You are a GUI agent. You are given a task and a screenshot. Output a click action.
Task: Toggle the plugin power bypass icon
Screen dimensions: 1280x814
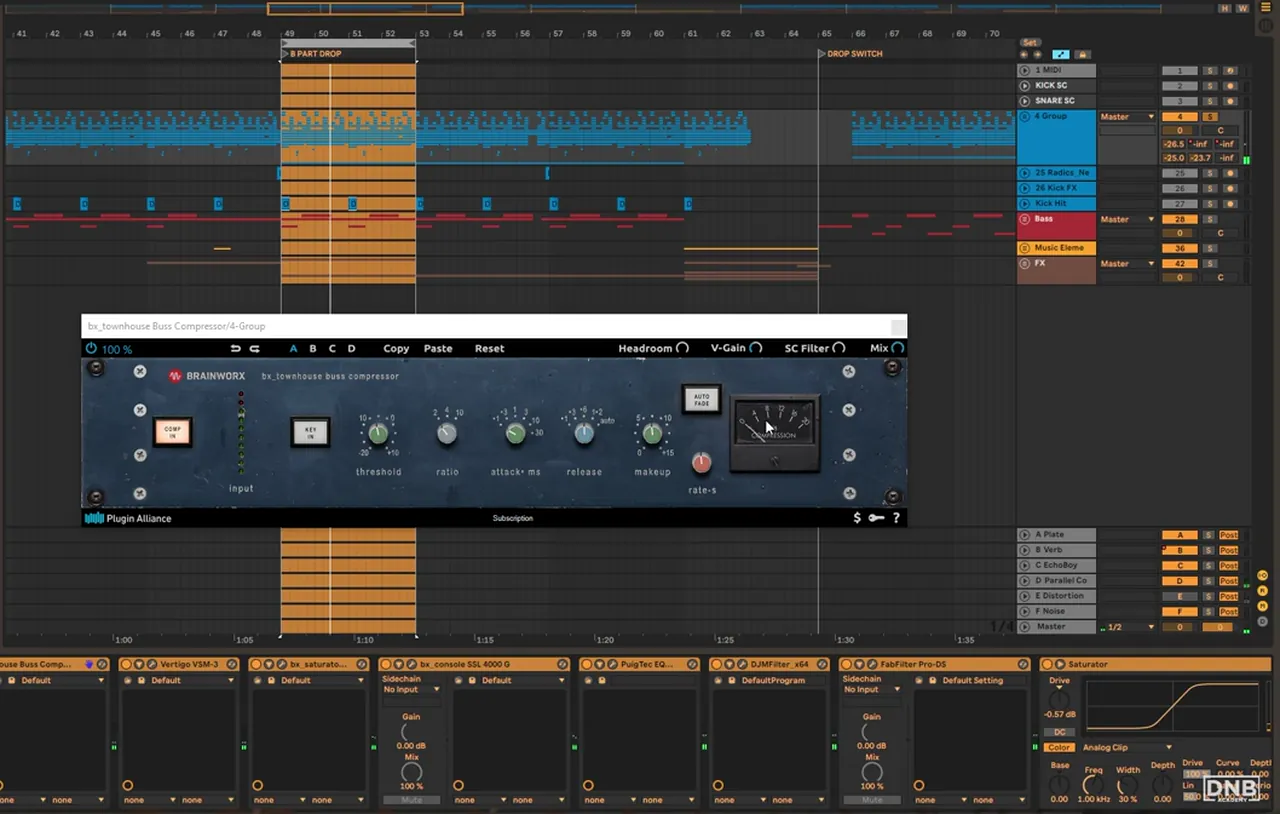click(92, 349)
